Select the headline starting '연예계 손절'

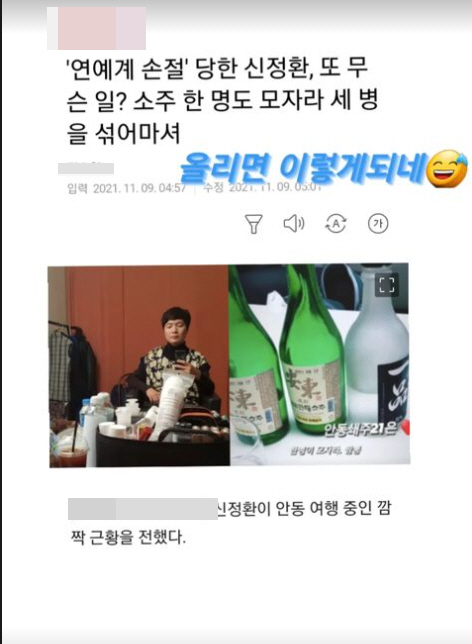222,101
